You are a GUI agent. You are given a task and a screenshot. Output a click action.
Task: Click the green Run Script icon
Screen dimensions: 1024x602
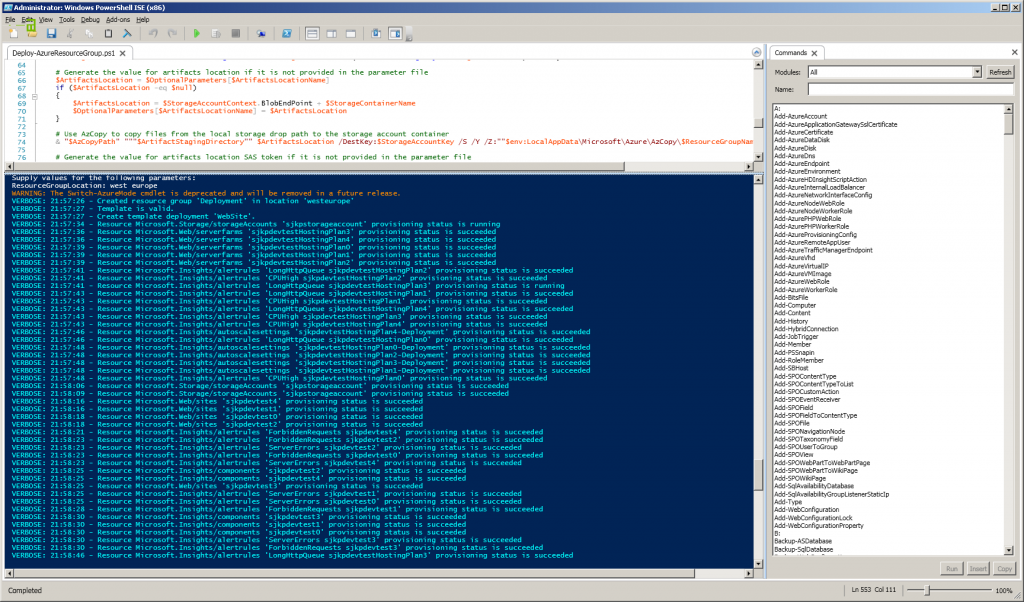pyautogui.click(x=197, y=33)
